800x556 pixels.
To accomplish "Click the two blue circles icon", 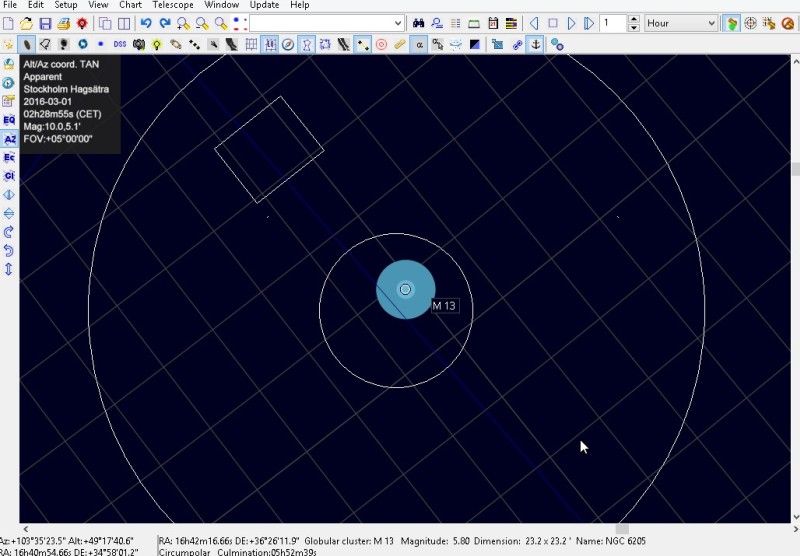I will (557, 45).
